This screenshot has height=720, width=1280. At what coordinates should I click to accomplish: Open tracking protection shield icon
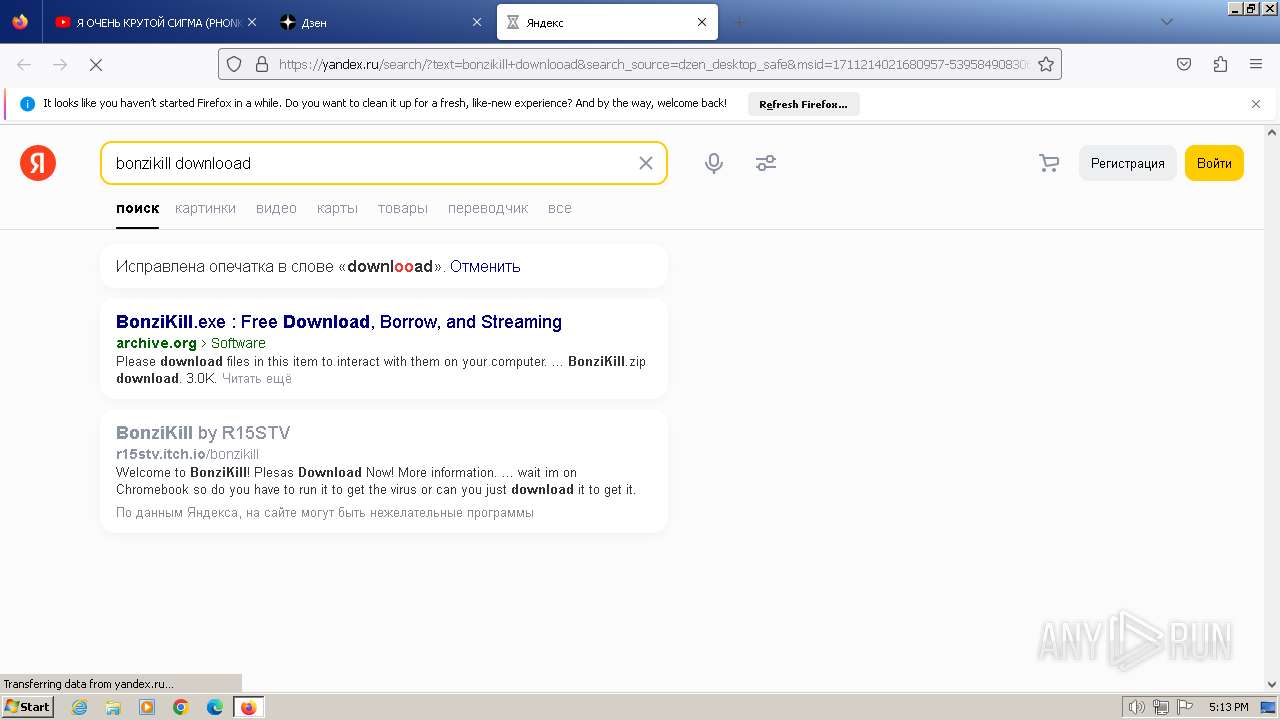234,64
